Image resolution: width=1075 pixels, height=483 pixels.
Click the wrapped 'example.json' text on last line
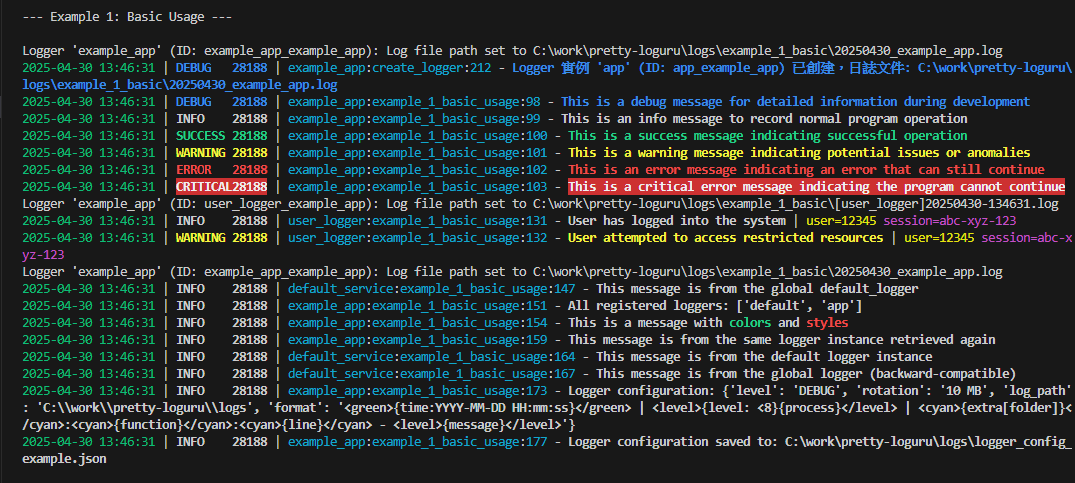click(x=64, y=459)
